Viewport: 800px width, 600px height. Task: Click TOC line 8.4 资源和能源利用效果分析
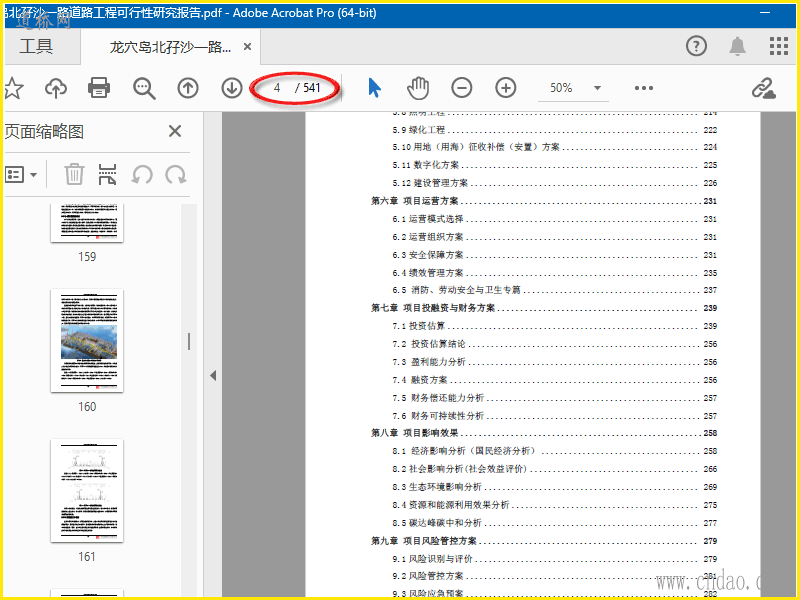(555, 505)
